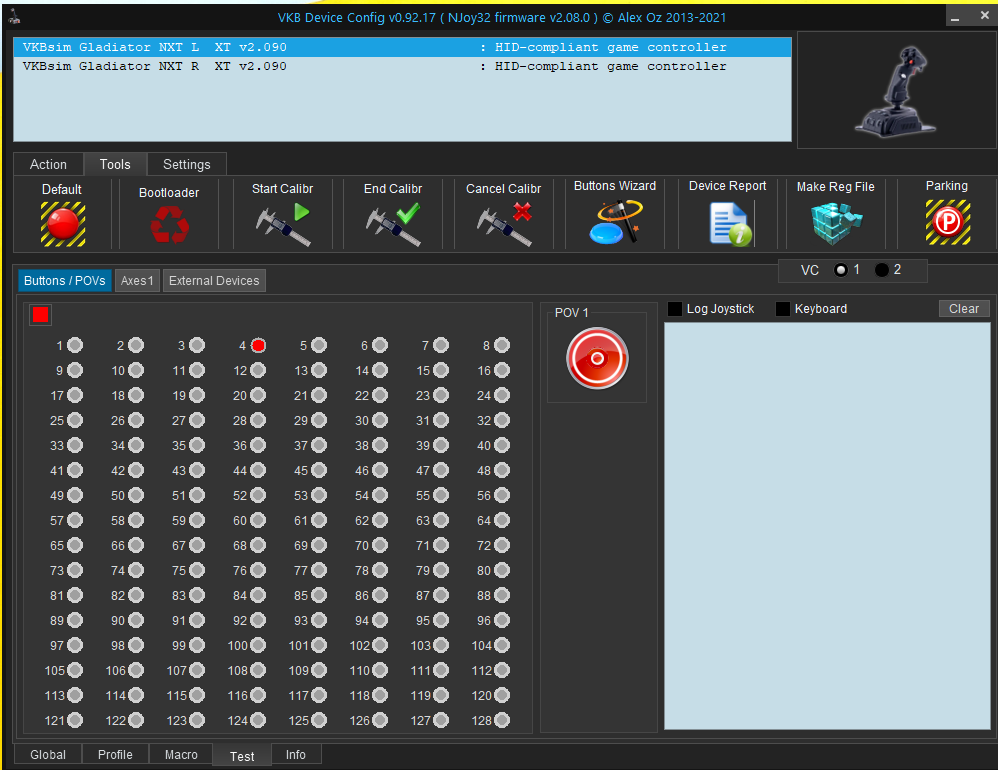
Task: Click button 44 indicator
Action: [x=258, y=470]
